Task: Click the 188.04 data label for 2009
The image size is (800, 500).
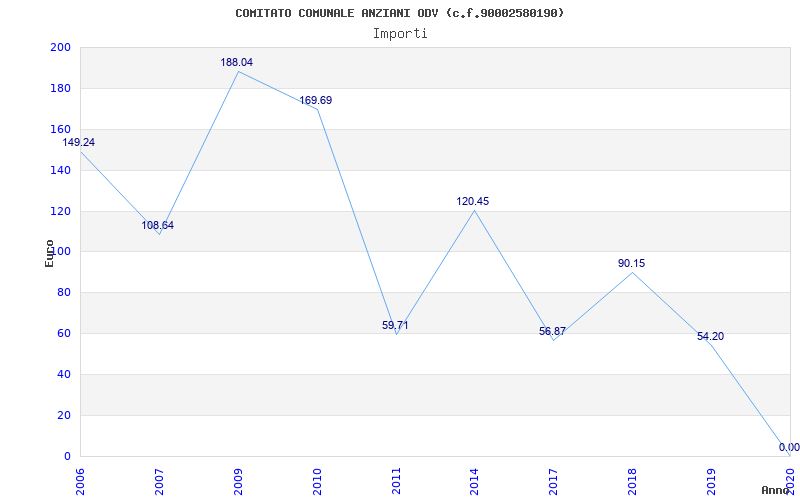Action: click(x=236, y=62)
